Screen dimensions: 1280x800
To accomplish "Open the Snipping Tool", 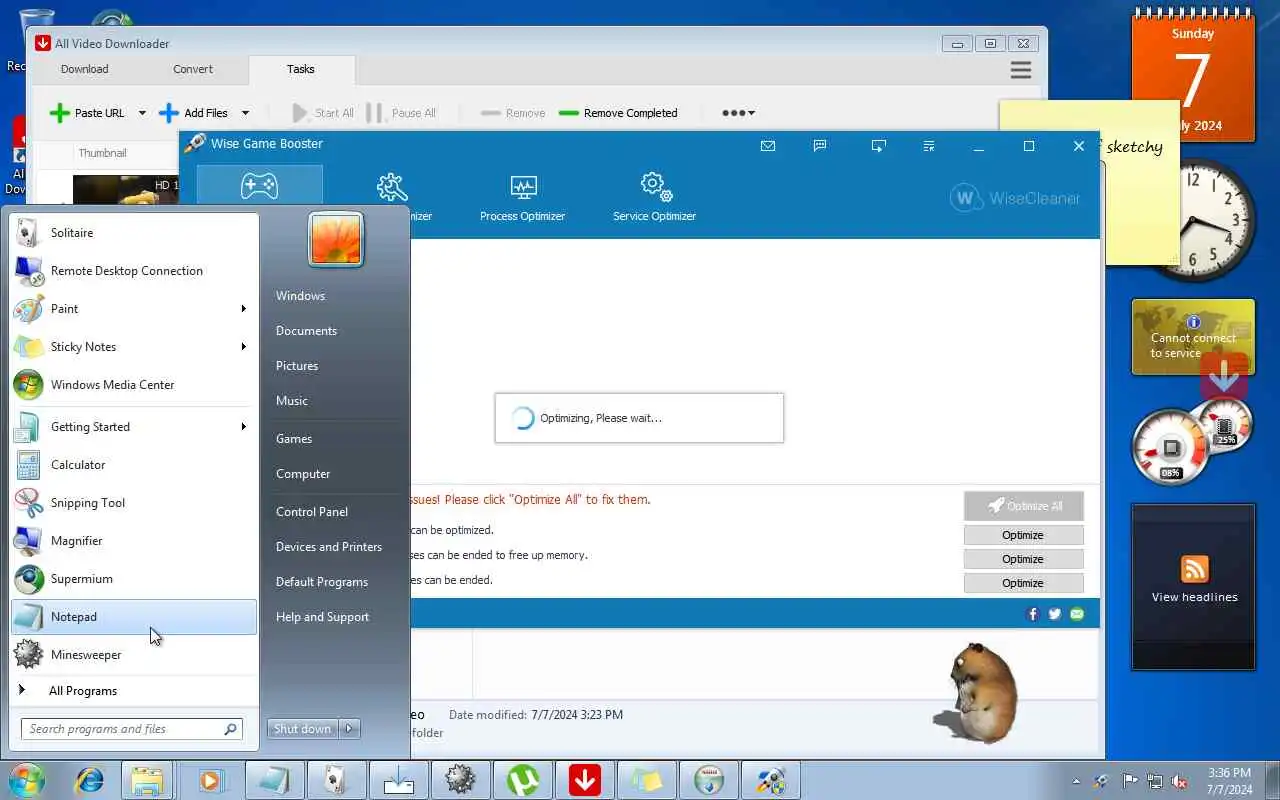I will 134,503.
